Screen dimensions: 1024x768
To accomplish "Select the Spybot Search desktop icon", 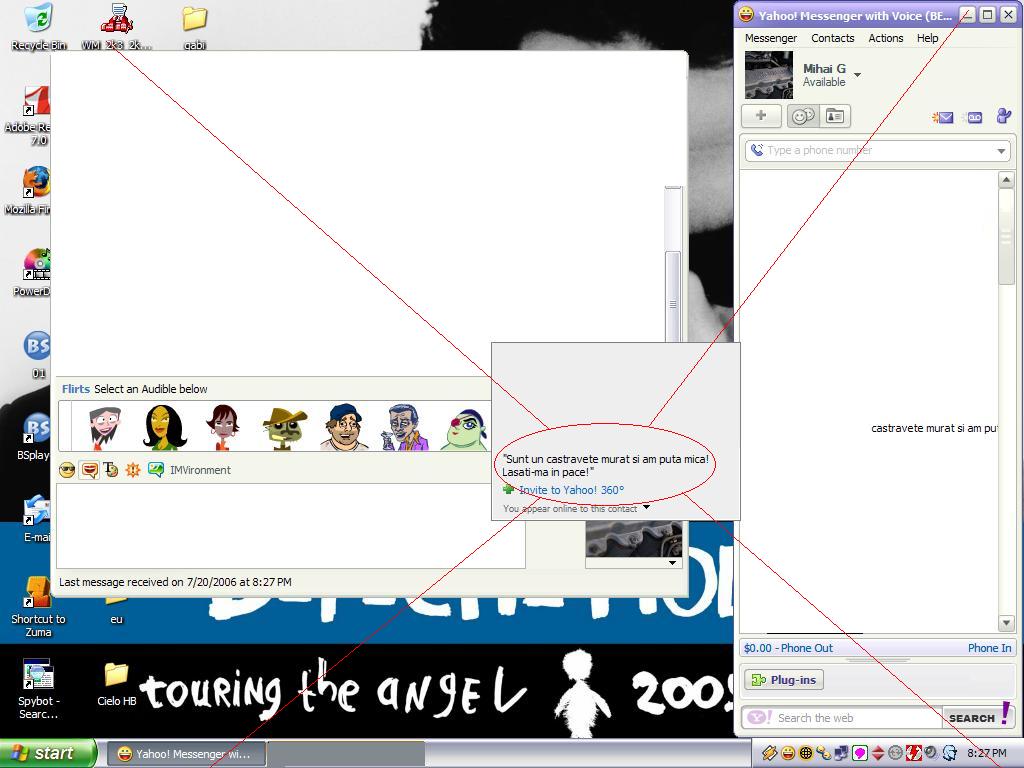I will coord(38,690).
